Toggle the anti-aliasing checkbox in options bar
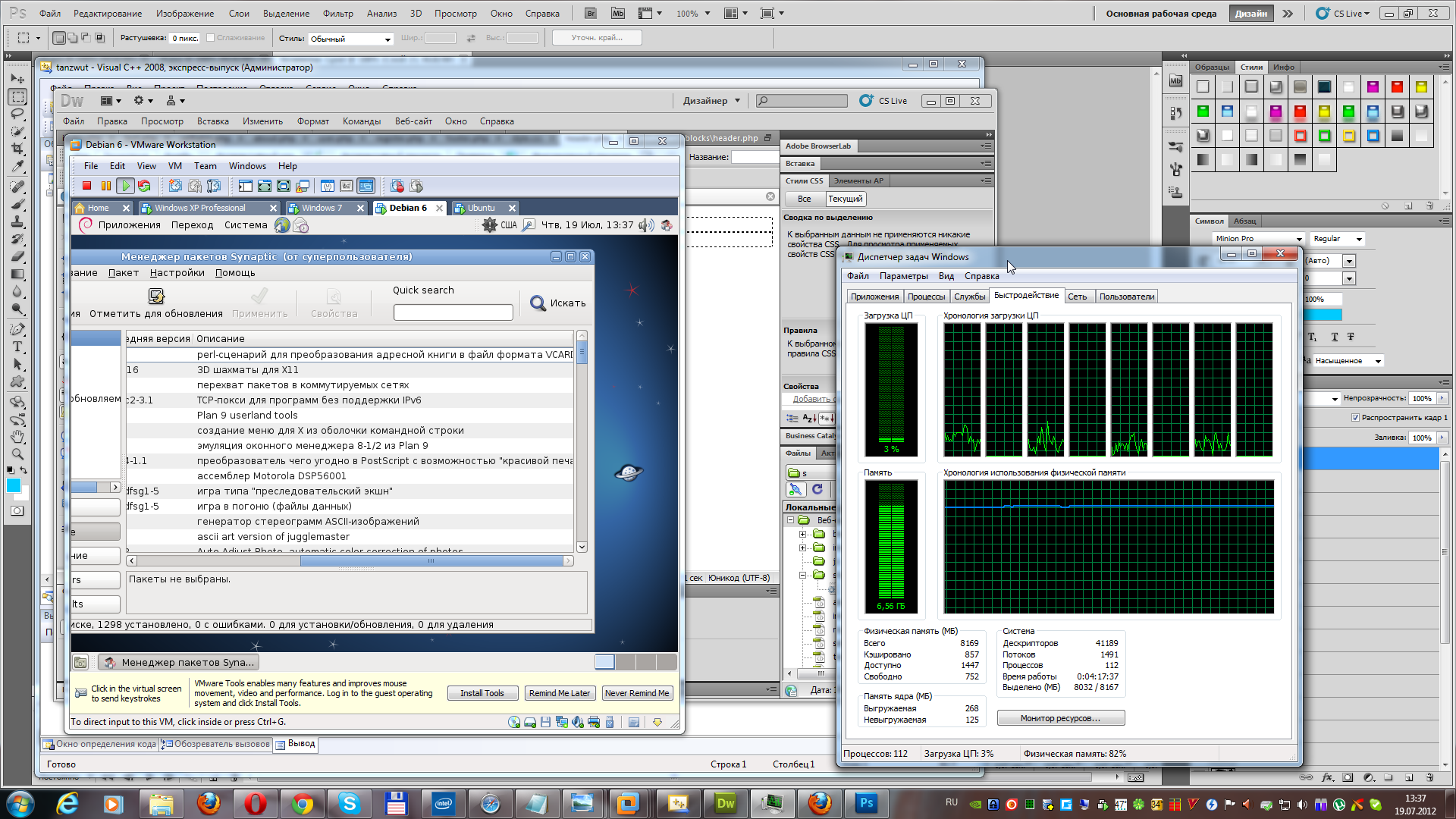Viewport: 1456px width, 819px height. pyautogui.click(x=211, y=38)
